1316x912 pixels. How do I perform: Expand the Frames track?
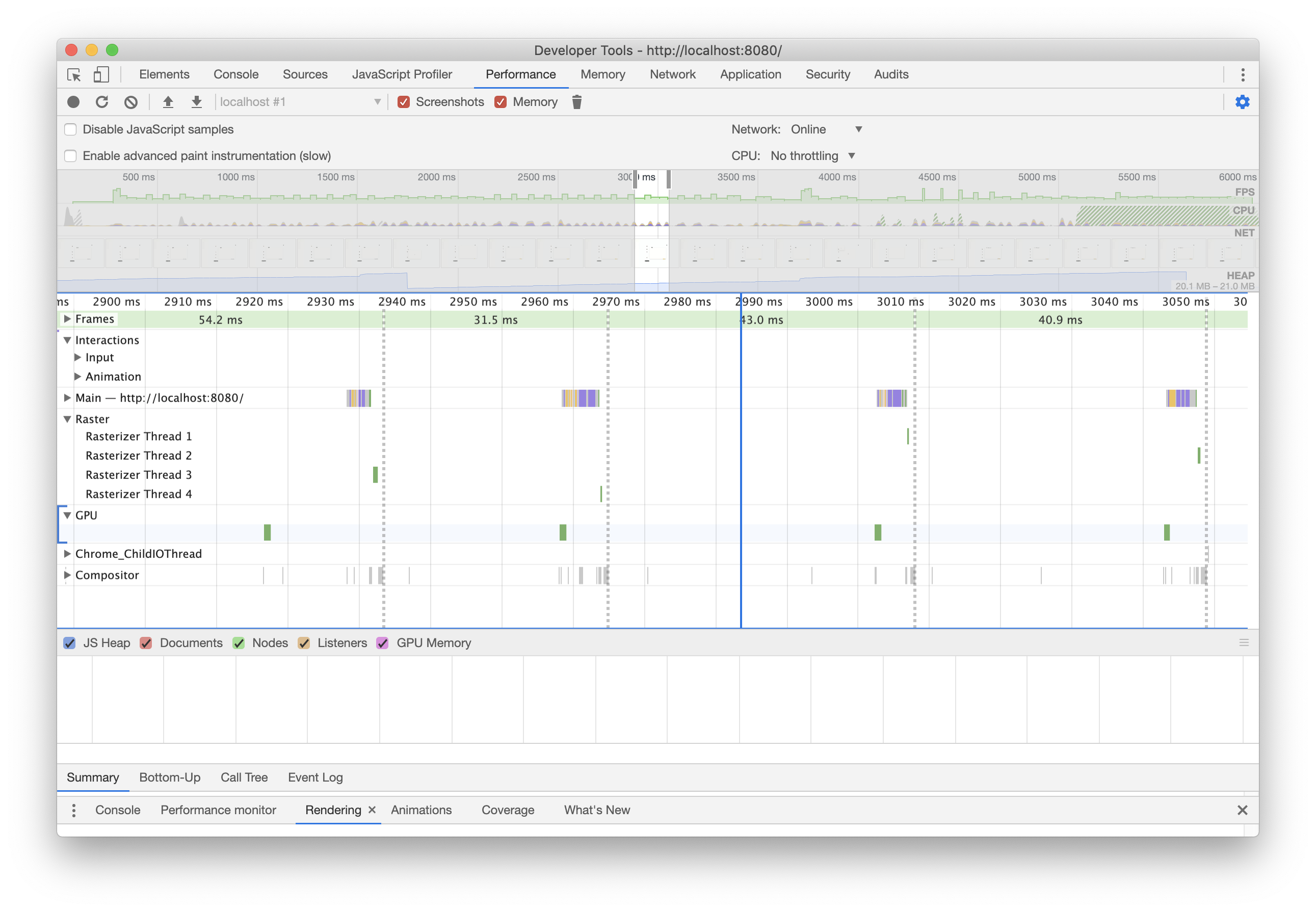pos(67,318)
